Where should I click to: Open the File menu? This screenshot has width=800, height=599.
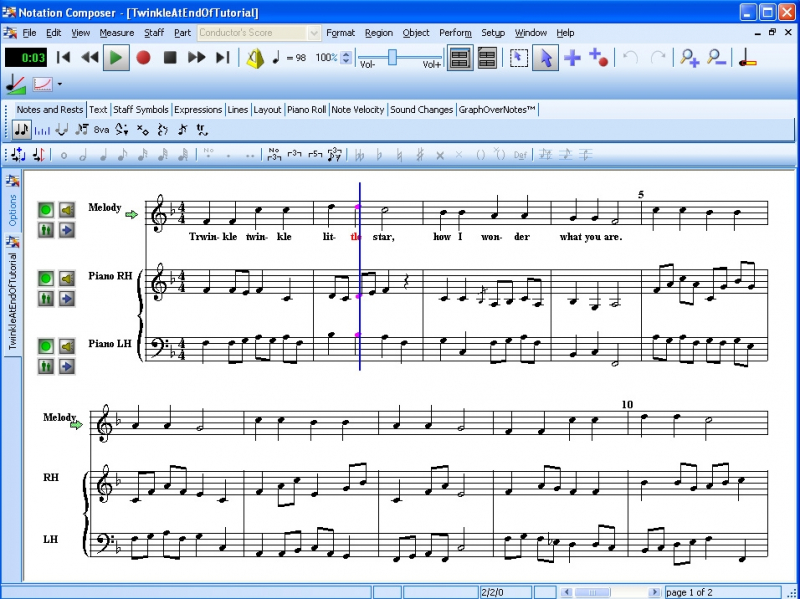pyautogui.click(x=29, y=33)
